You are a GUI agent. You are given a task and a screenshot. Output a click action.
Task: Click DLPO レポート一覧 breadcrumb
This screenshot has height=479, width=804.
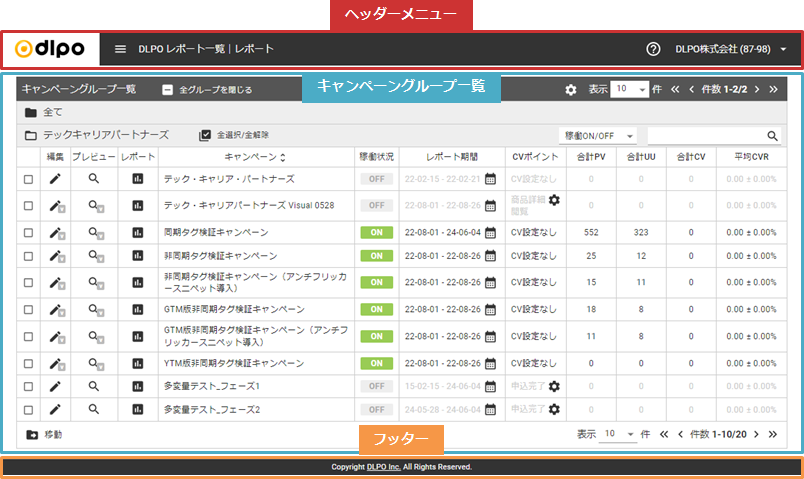click(182, 49)
